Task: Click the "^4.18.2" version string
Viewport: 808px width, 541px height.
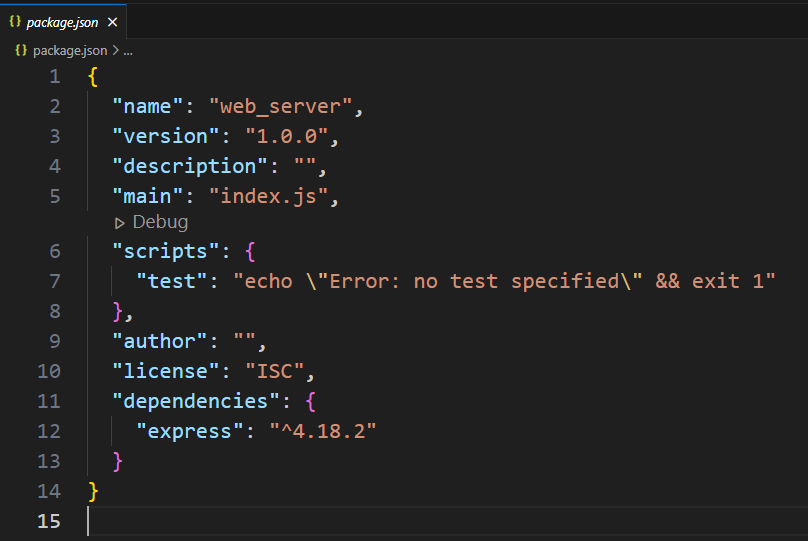Action: [x=323, y=431]
